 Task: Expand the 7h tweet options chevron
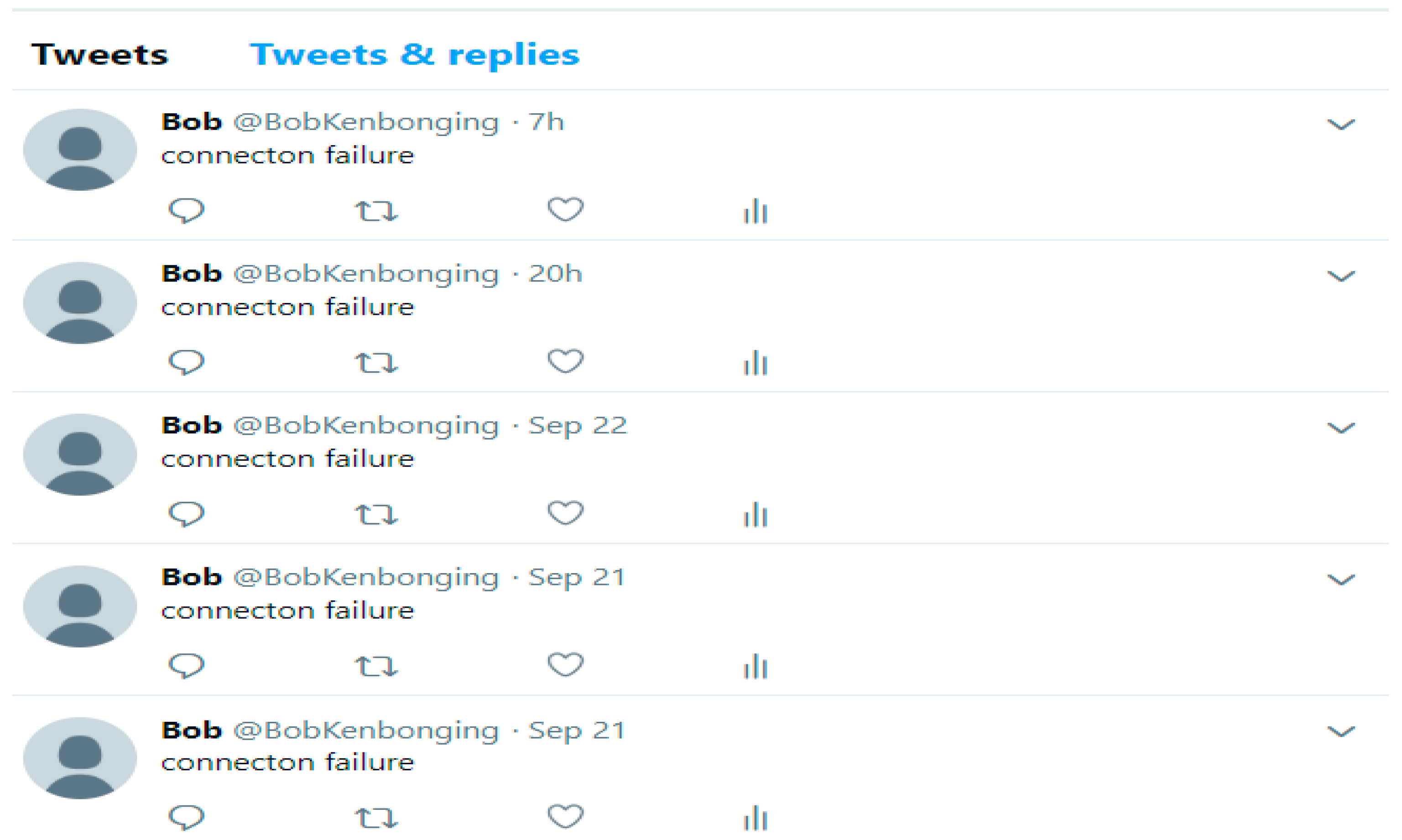(1341, 124)
